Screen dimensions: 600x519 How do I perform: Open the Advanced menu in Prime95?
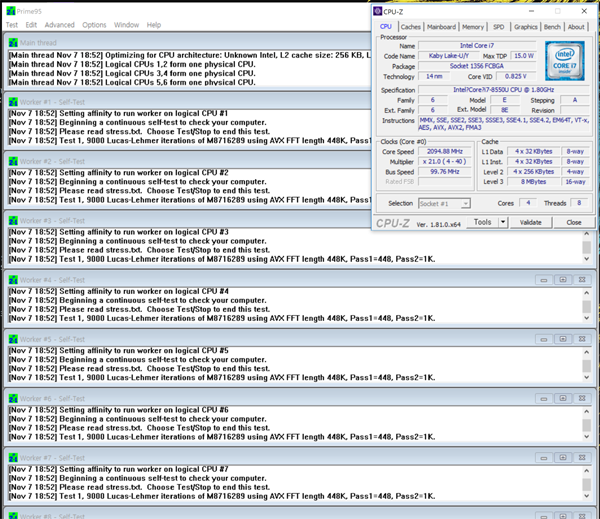59,25
